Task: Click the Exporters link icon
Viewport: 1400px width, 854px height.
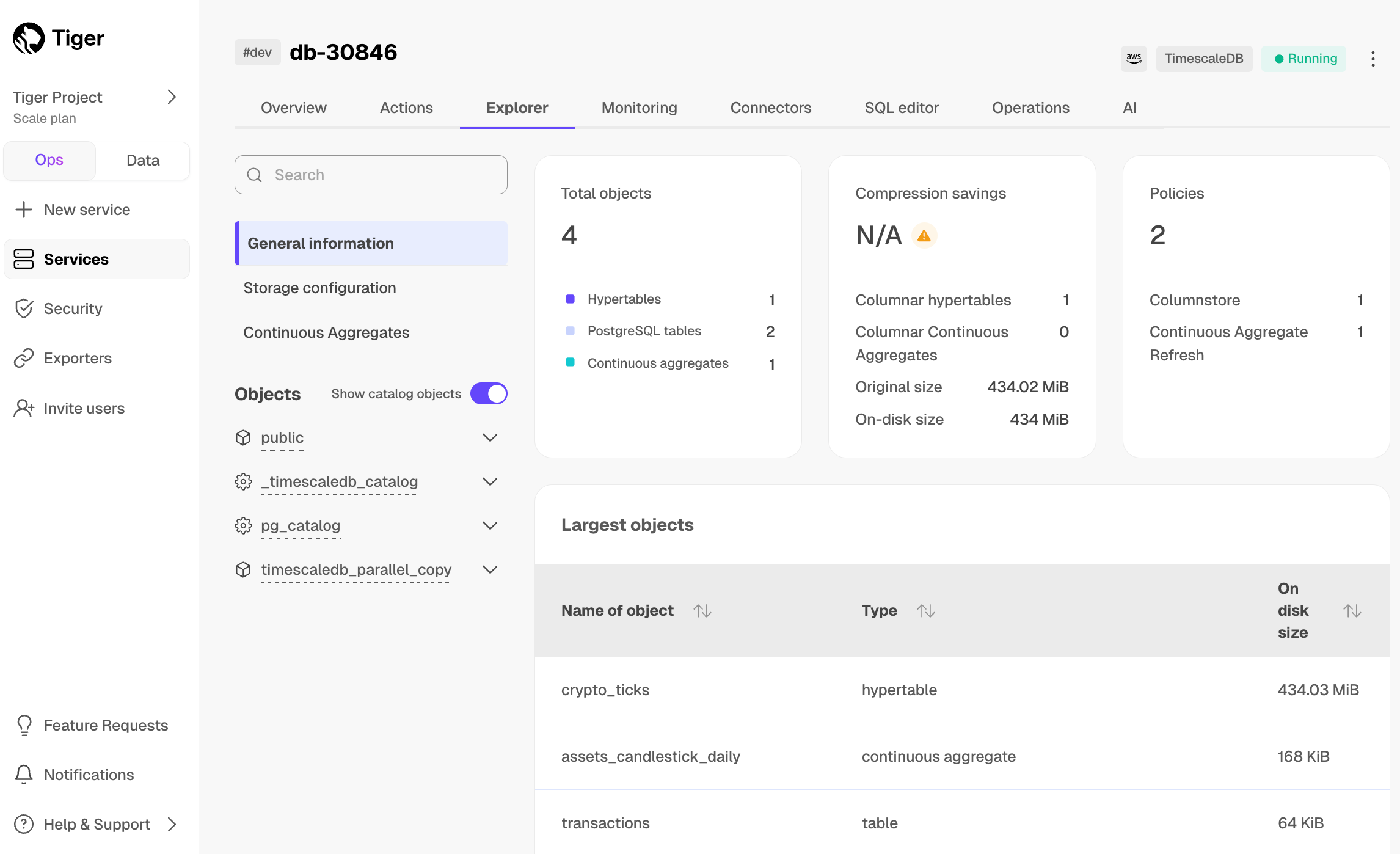Action: [x=24, y=358]
